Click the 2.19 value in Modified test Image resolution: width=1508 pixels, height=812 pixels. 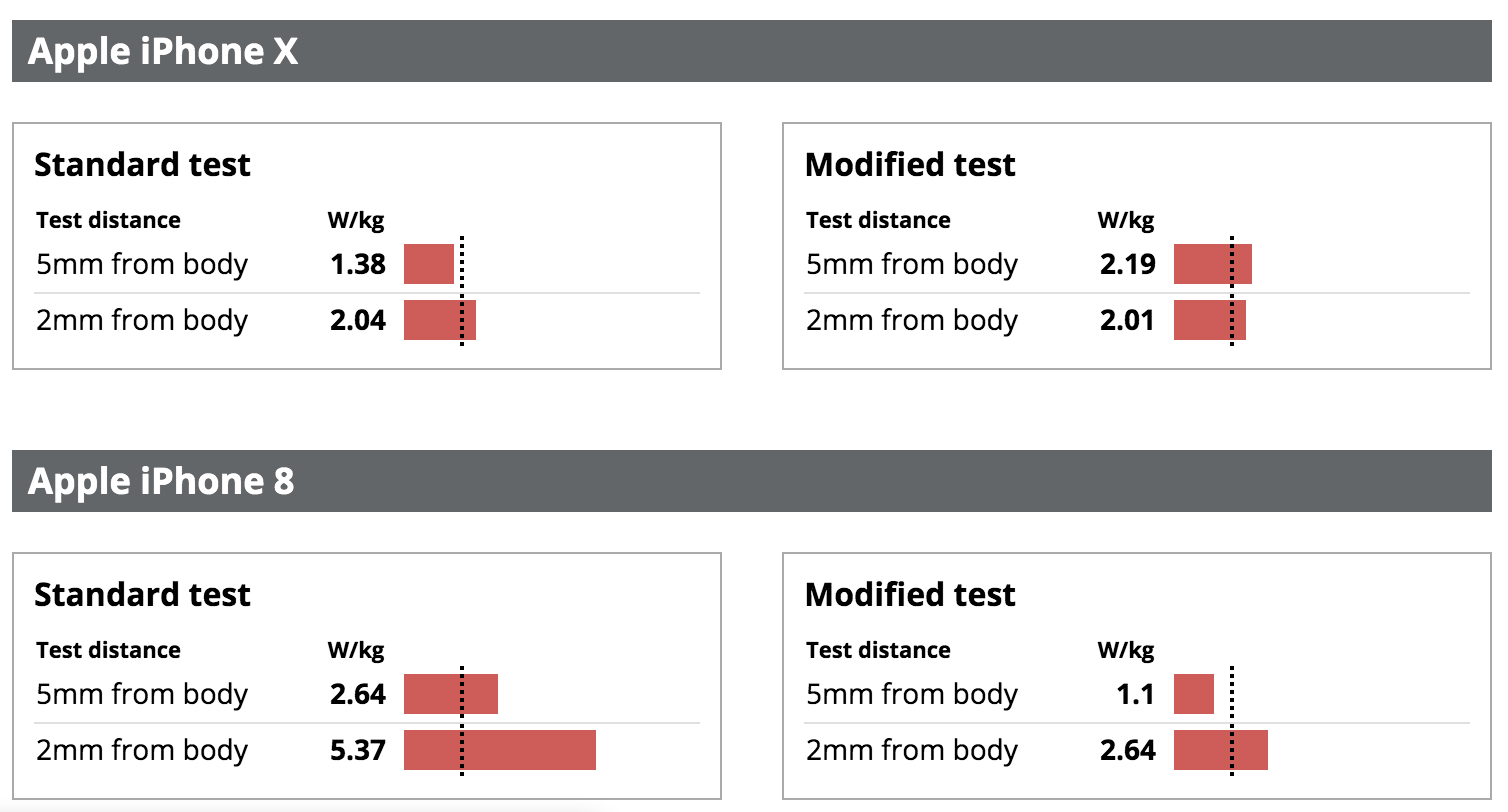[x=1128, y=264]
